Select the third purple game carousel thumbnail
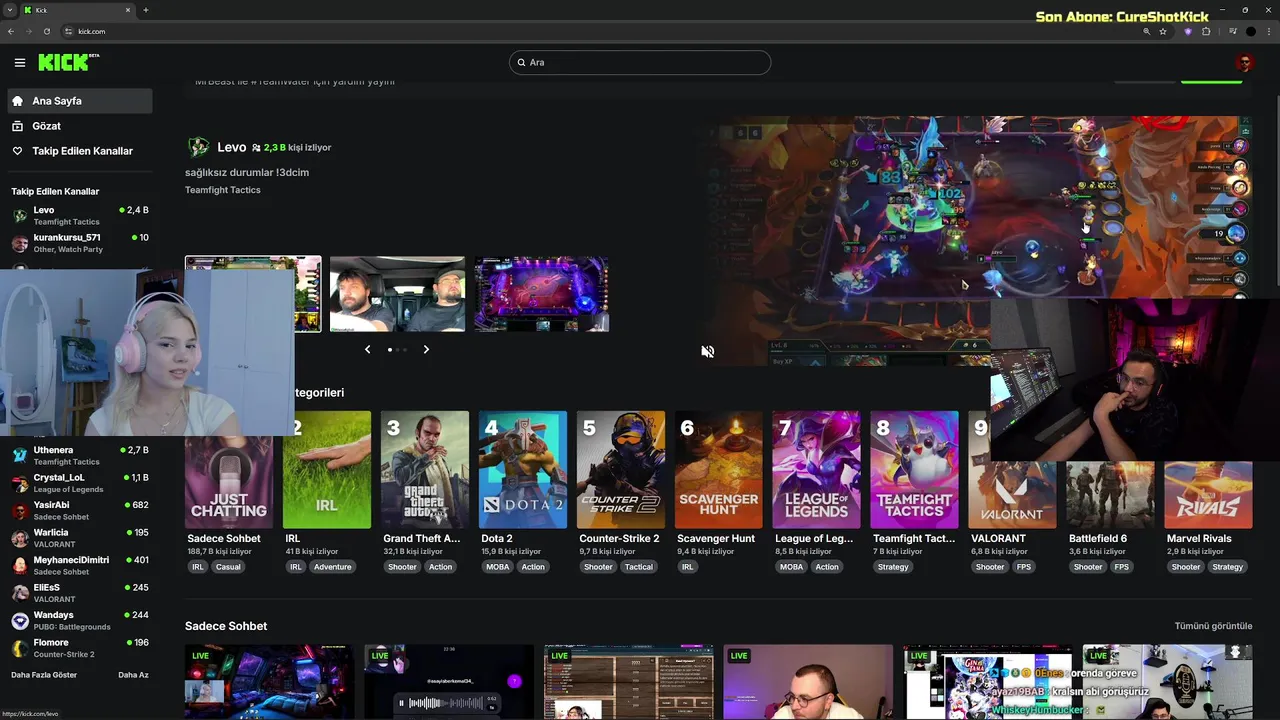Viewport: 1280px width, 720px height. point(541,294)
